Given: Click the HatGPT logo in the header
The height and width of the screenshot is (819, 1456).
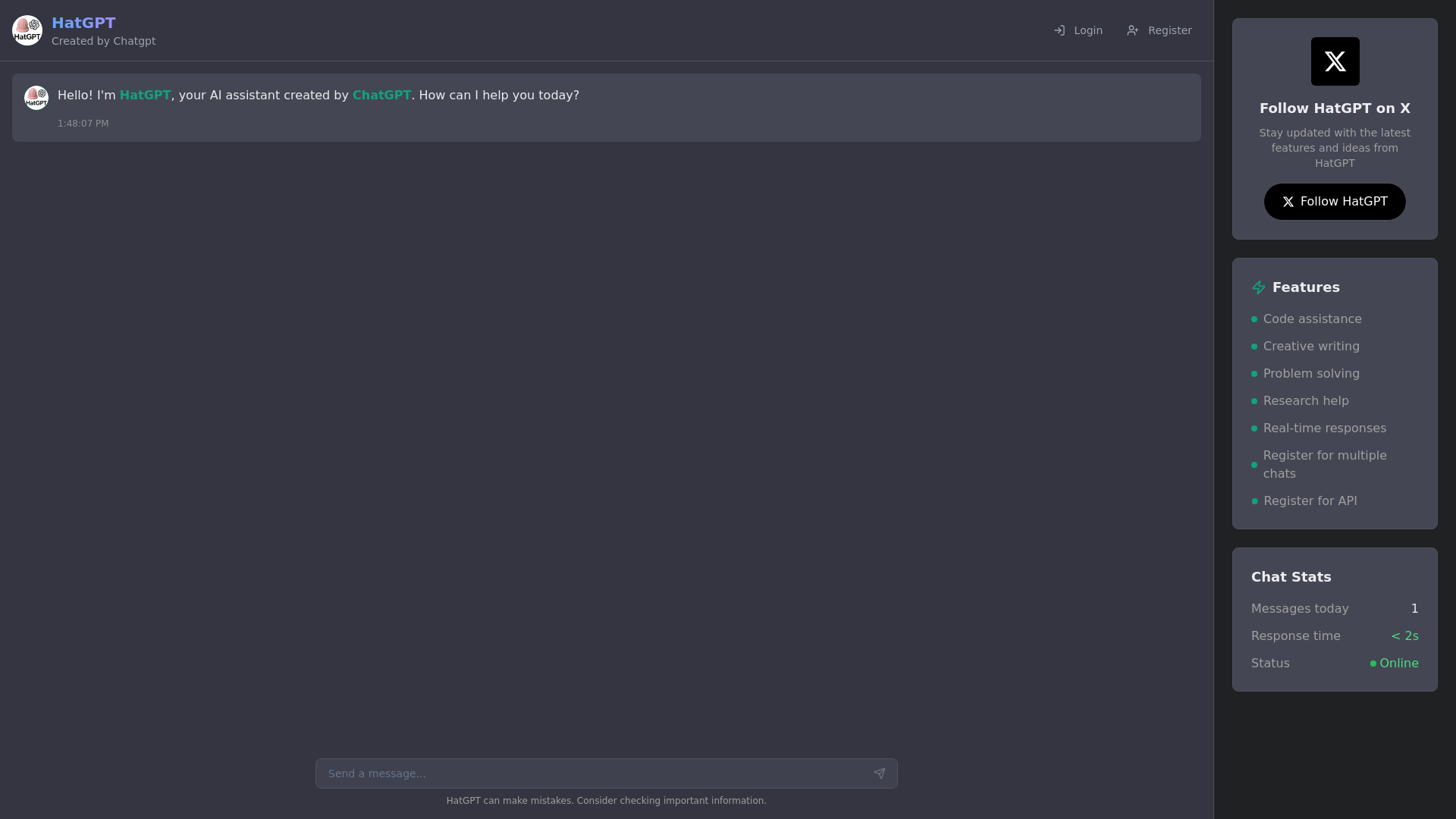Looking at the screenshot, I should (27, 30).
